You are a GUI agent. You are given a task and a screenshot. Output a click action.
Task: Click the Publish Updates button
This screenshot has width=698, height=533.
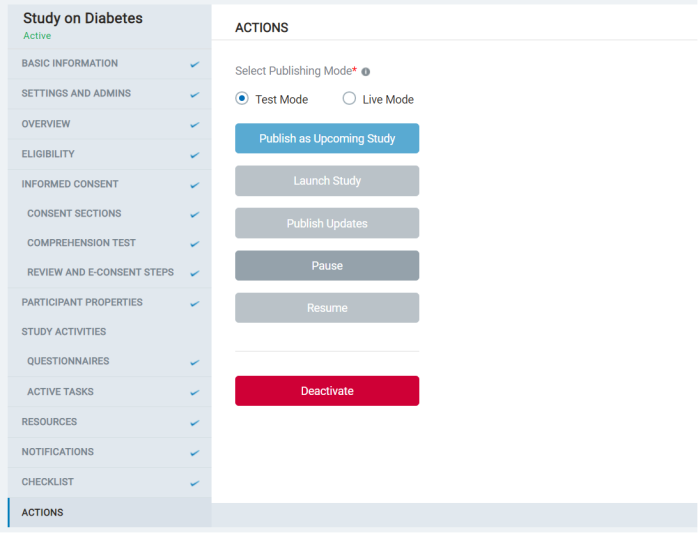click(327, 223)
